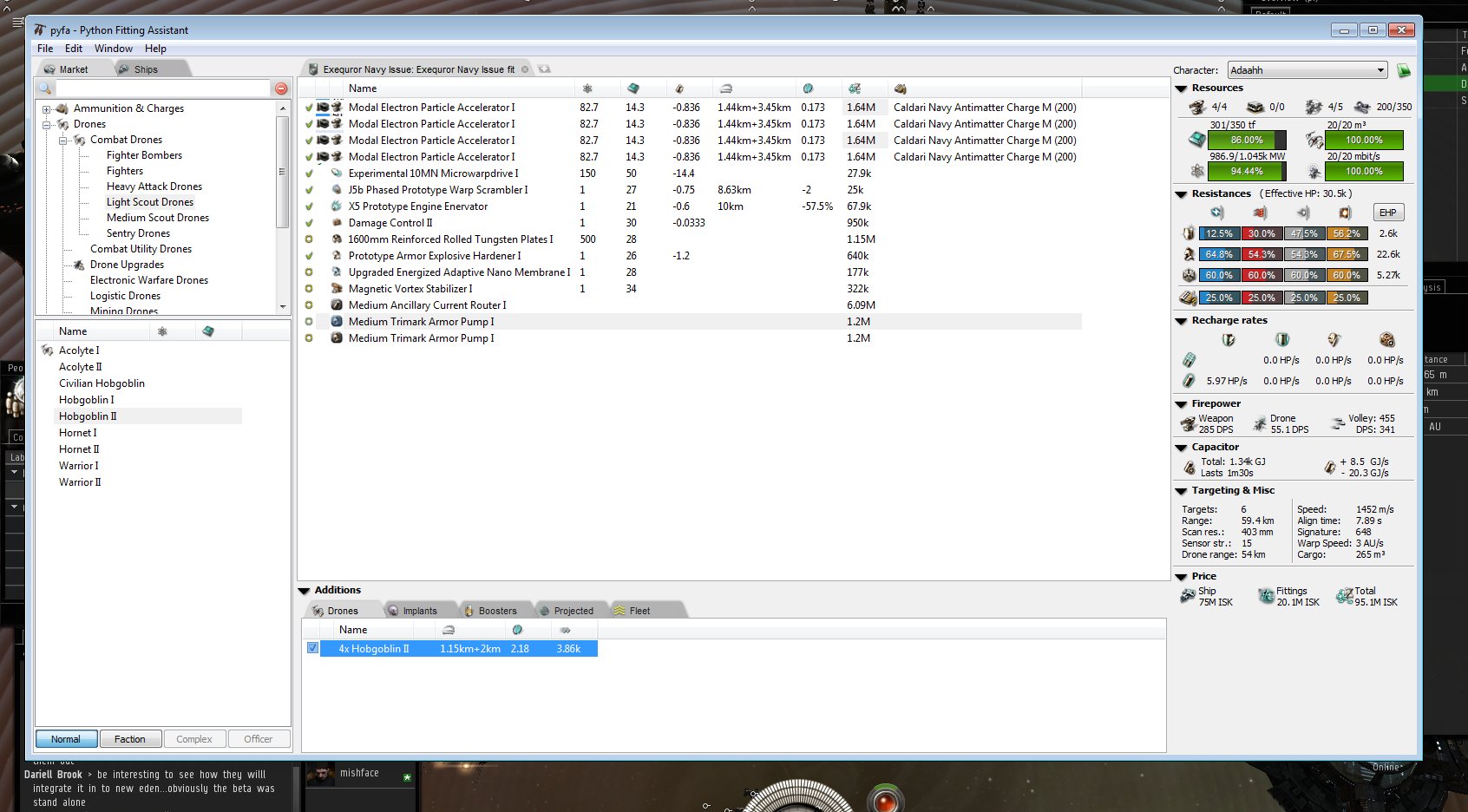Toggle state of X5 Prototype Engine Enervator

pos(309,206)
